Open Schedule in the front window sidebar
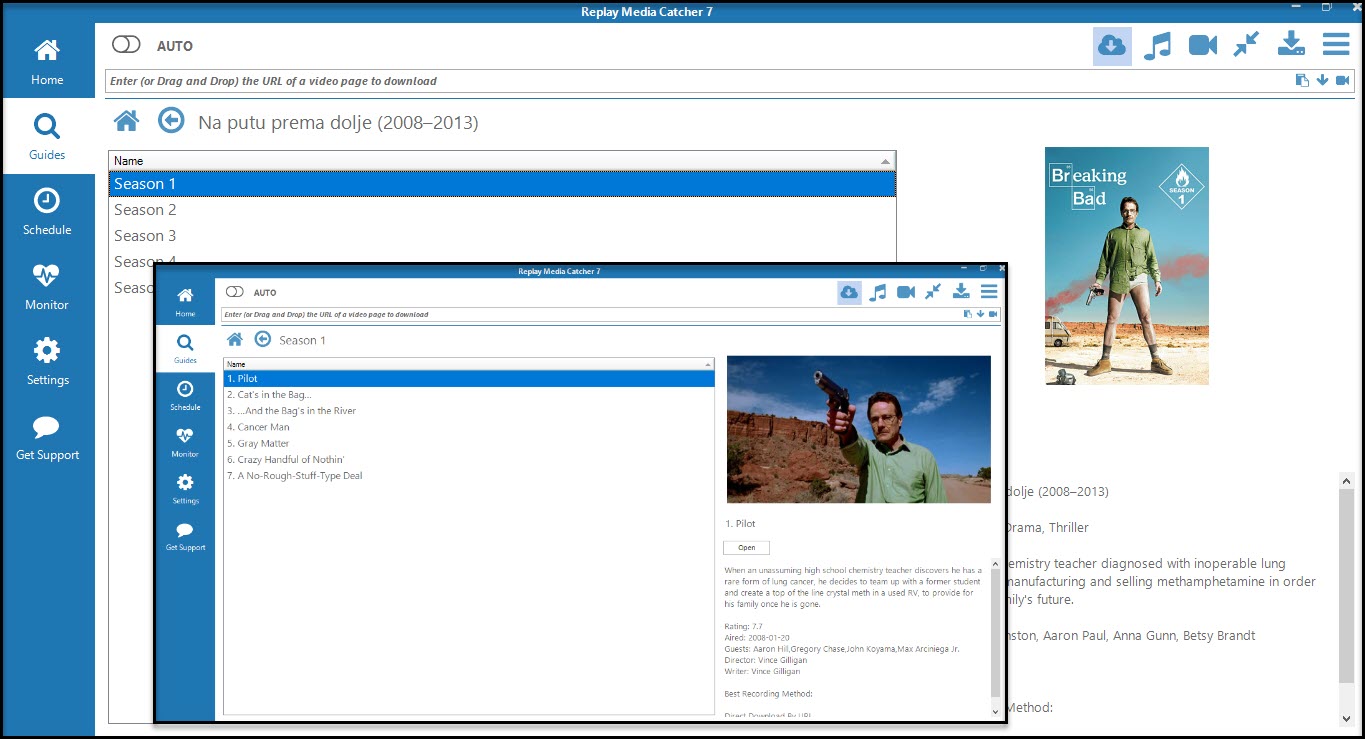 point(185,395)
